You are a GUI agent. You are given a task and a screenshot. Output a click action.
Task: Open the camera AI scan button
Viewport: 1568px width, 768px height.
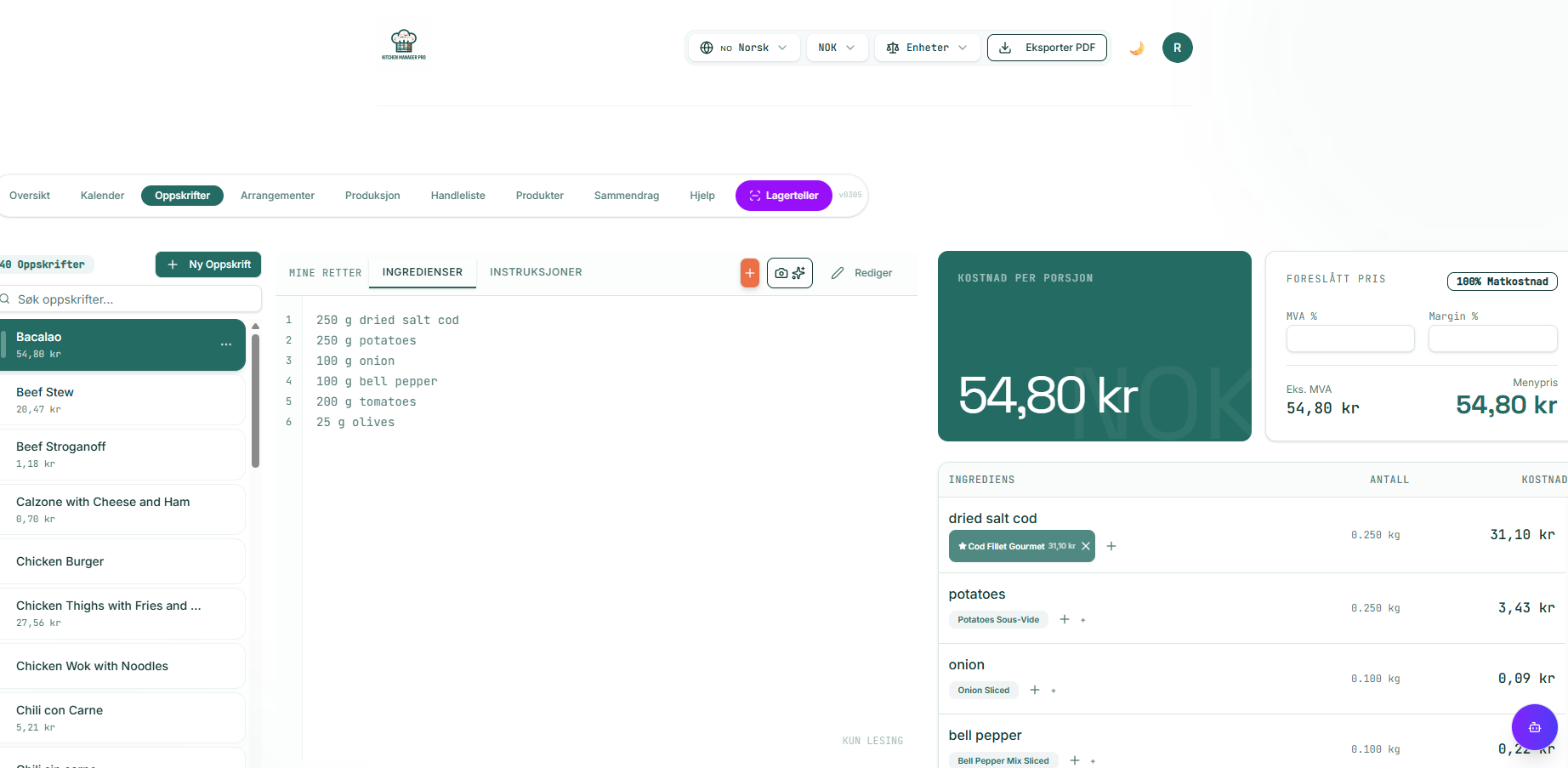tap(789, 273)
